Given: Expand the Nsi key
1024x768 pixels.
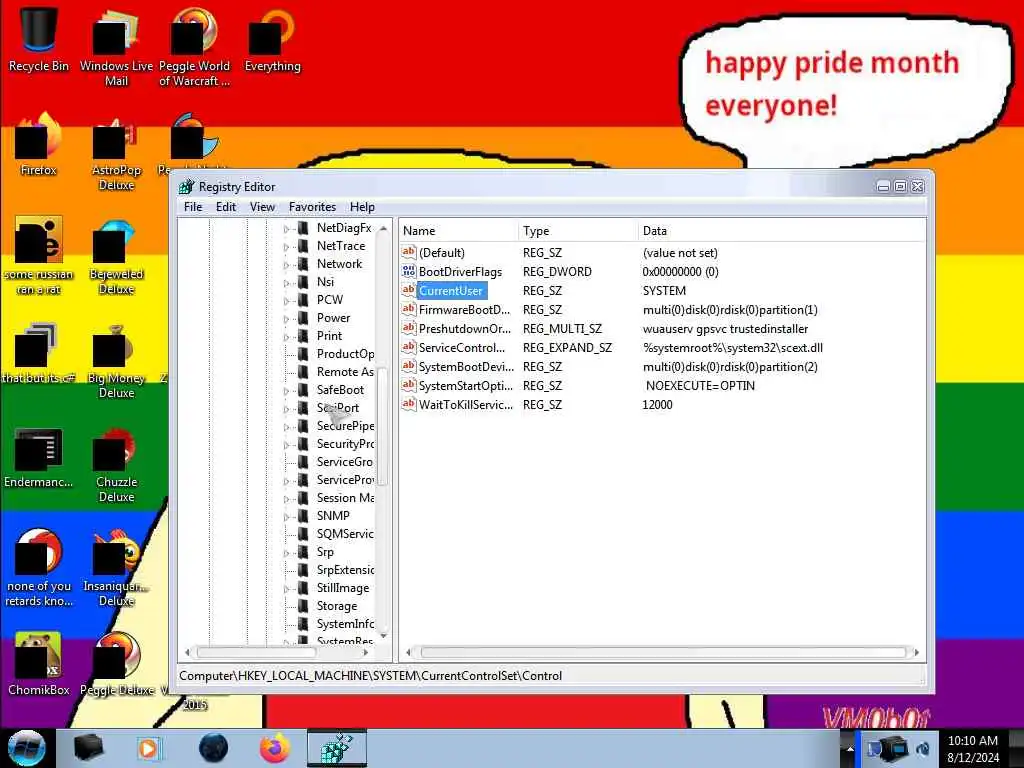Looking at the screenshot, I should pos(286,283).
